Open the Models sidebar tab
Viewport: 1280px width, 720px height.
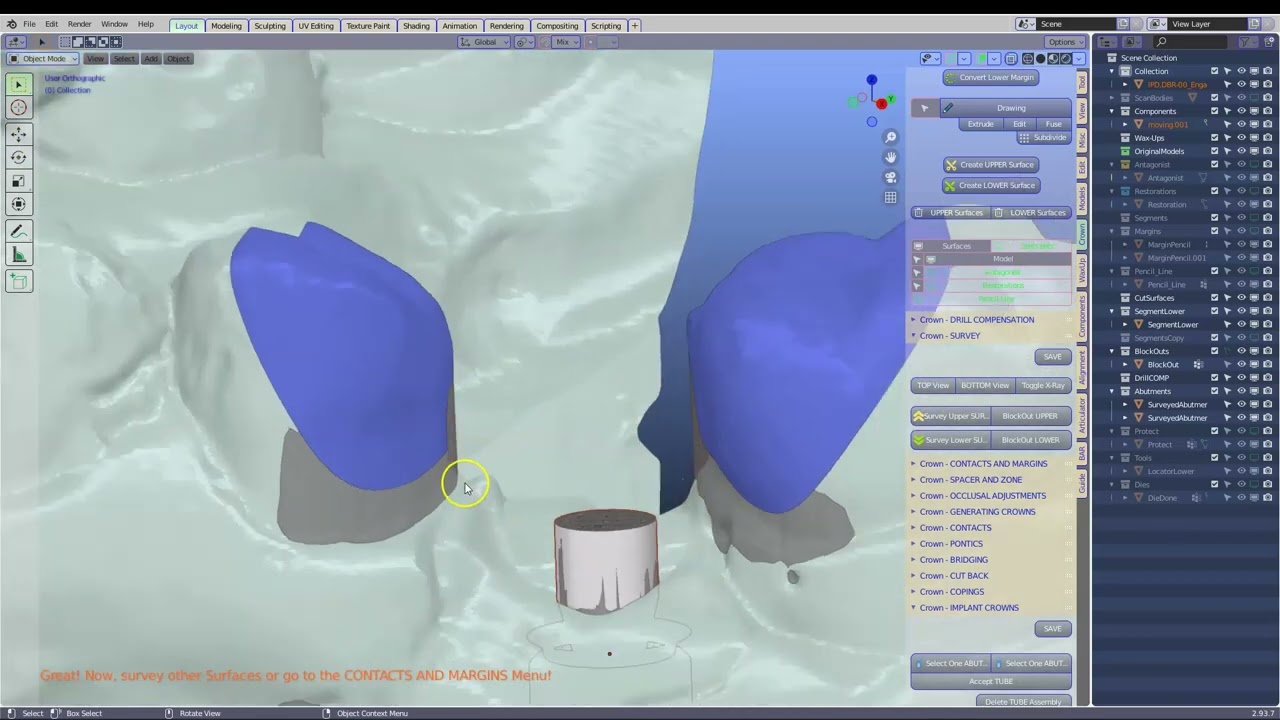pyautogui.click(x=1081, y=198)
